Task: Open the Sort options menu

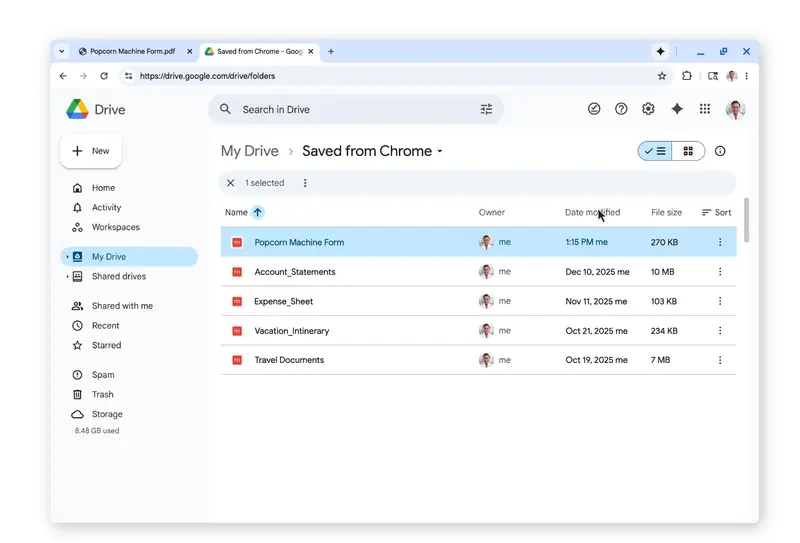Action: click(x=716, y=212)
